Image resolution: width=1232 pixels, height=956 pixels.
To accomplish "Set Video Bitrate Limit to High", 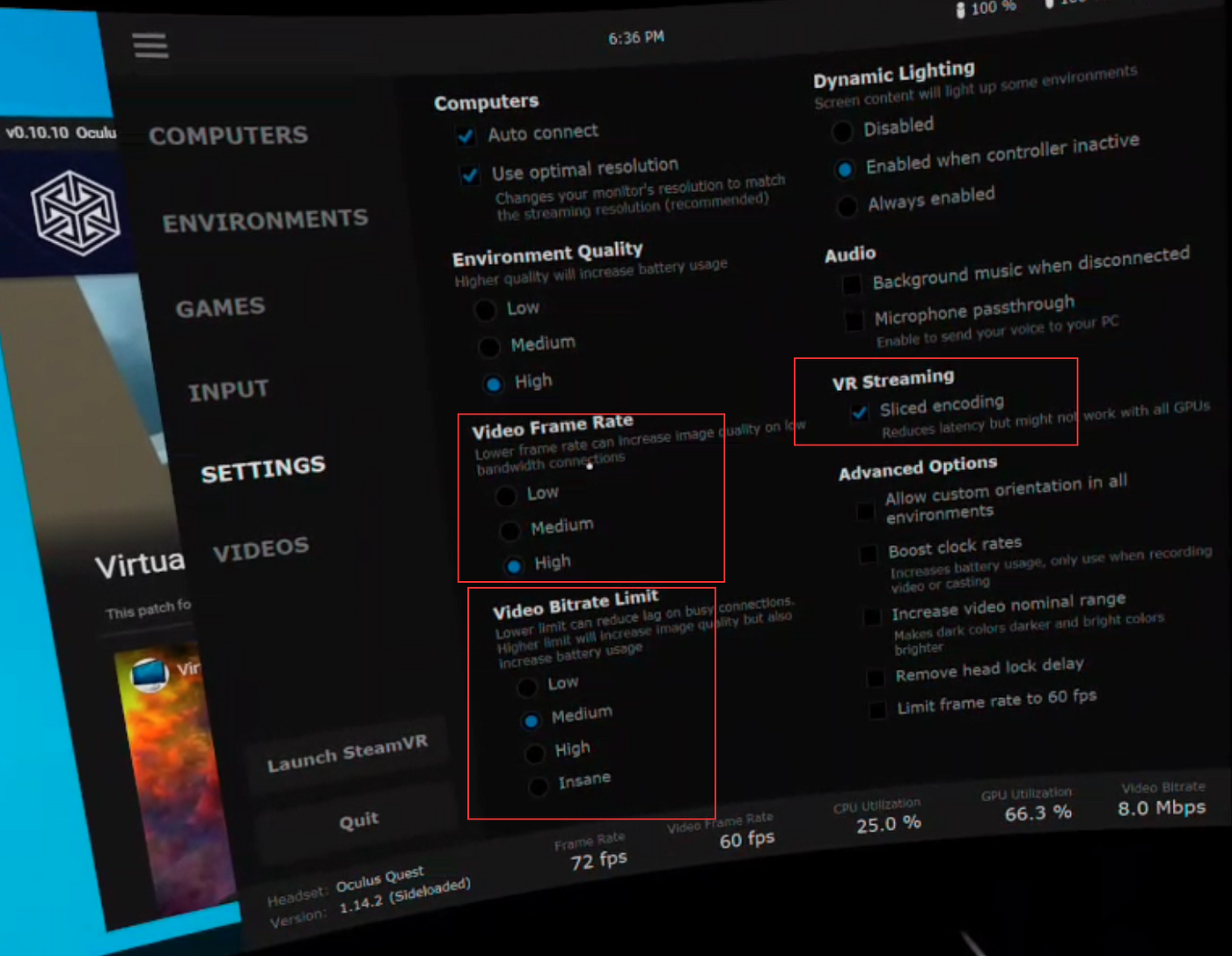I will (x=534, y=754).
